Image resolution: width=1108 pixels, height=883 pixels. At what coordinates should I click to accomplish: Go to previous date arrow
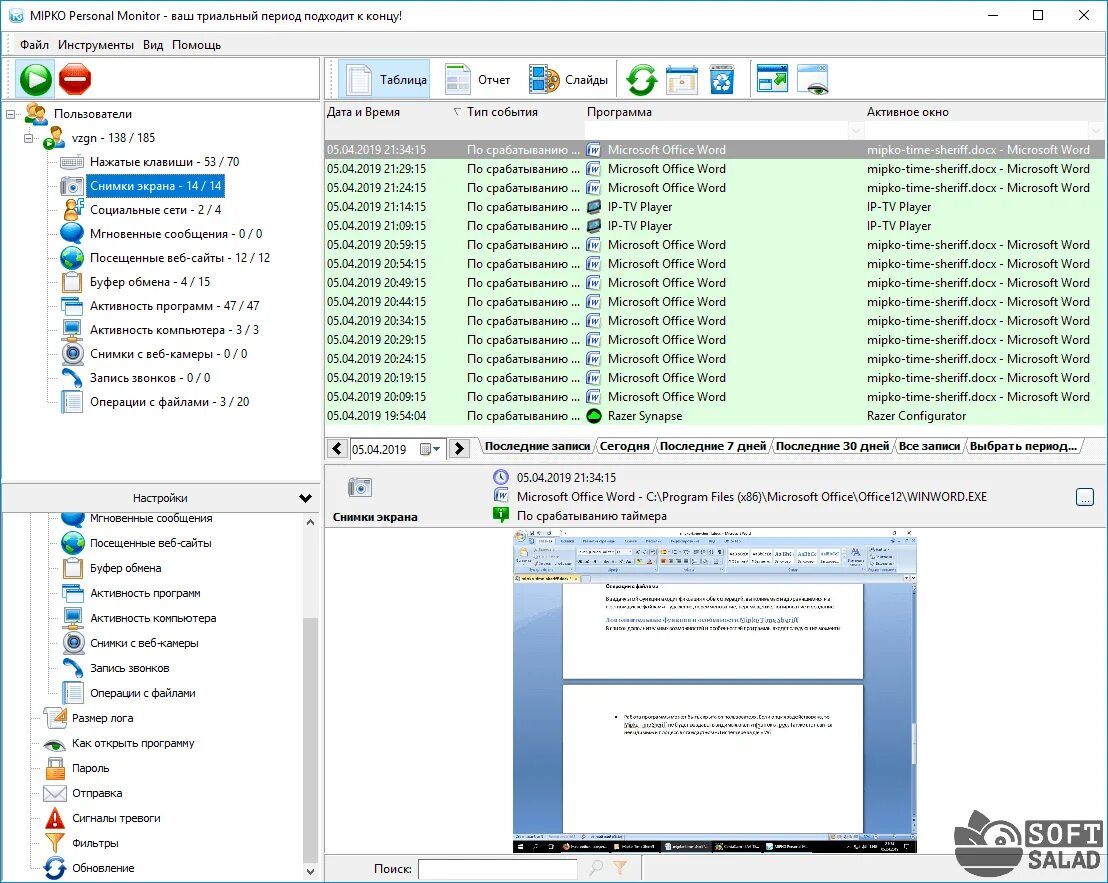[x=337, y=449]
